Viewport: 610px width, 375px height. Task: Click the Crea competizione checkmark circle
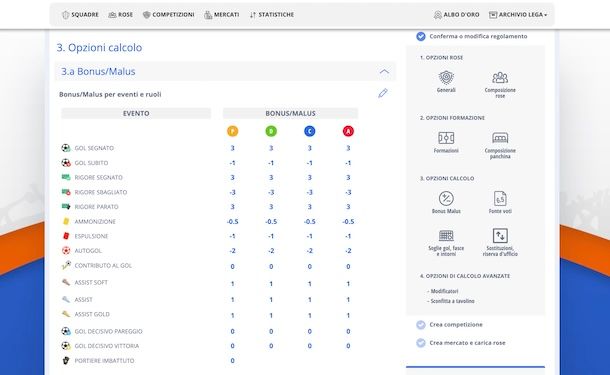[x=421, y=325]
